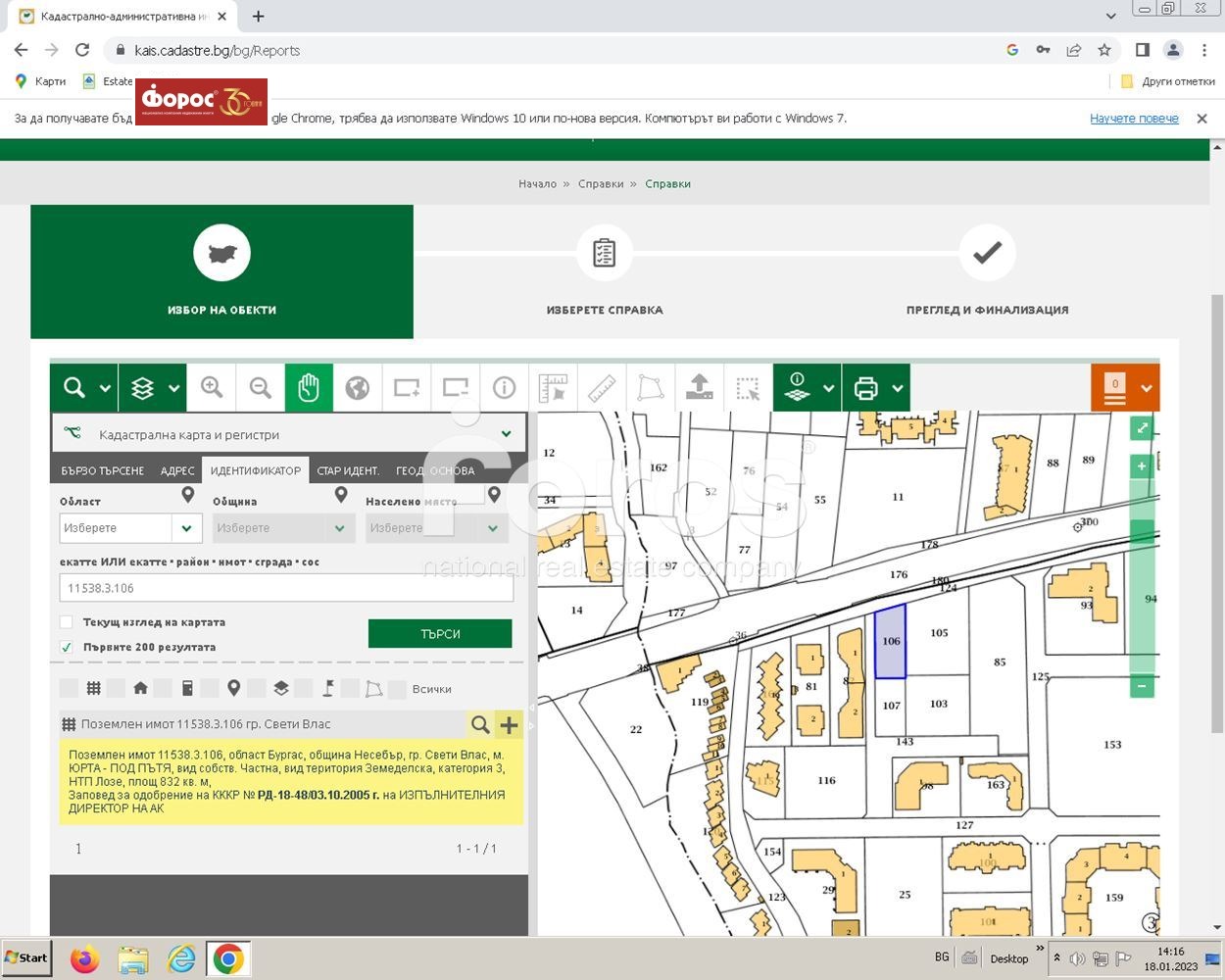Expand the orange basket dropdown arrow
The height and width of the screenshot is (980, 1225).
click(1147, 388)
